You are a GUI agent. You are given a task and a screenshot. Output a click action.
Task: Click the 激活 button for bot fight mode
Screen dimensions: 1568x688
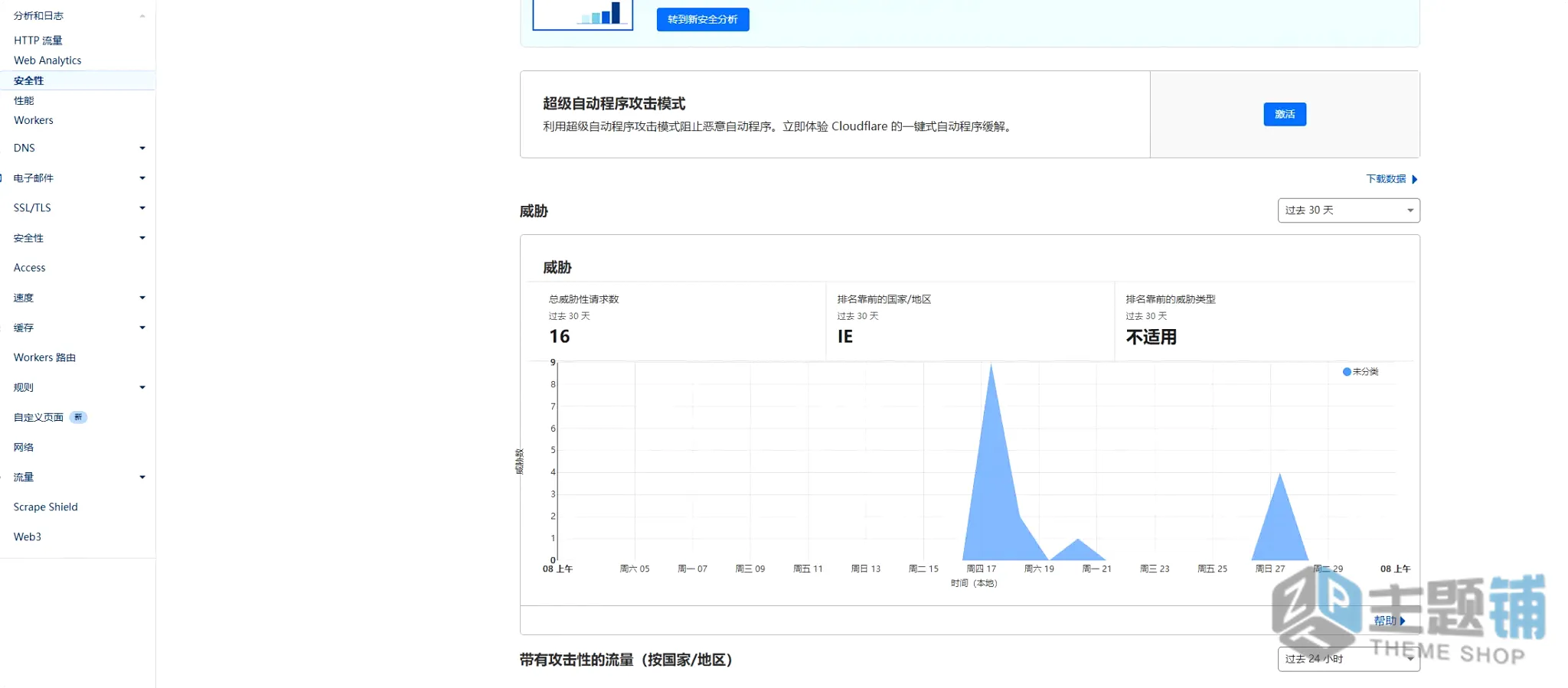(1285, 114)
